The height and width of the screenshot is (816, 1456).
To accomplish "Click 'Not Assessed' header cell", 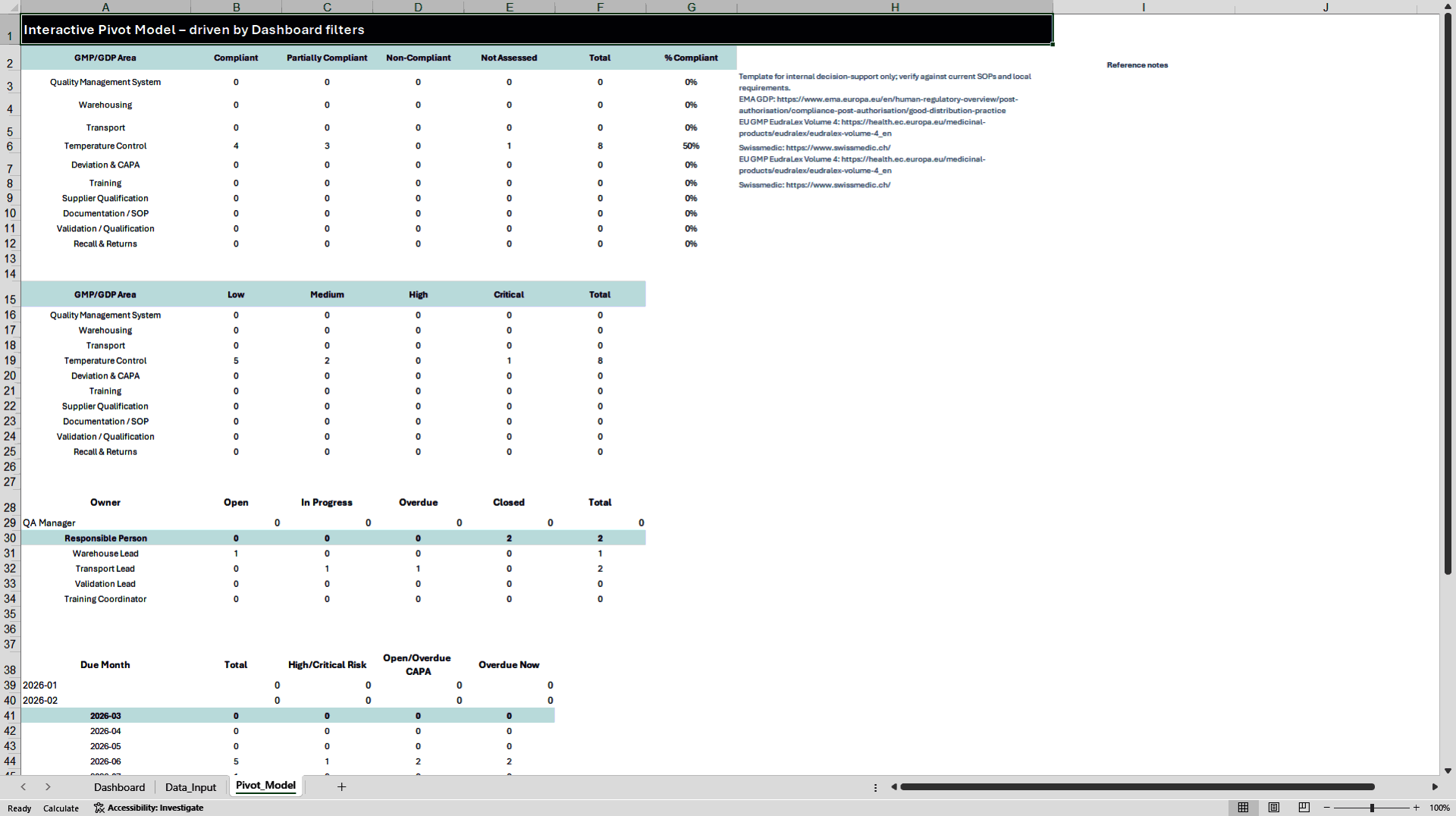I will tap(509, 58).
